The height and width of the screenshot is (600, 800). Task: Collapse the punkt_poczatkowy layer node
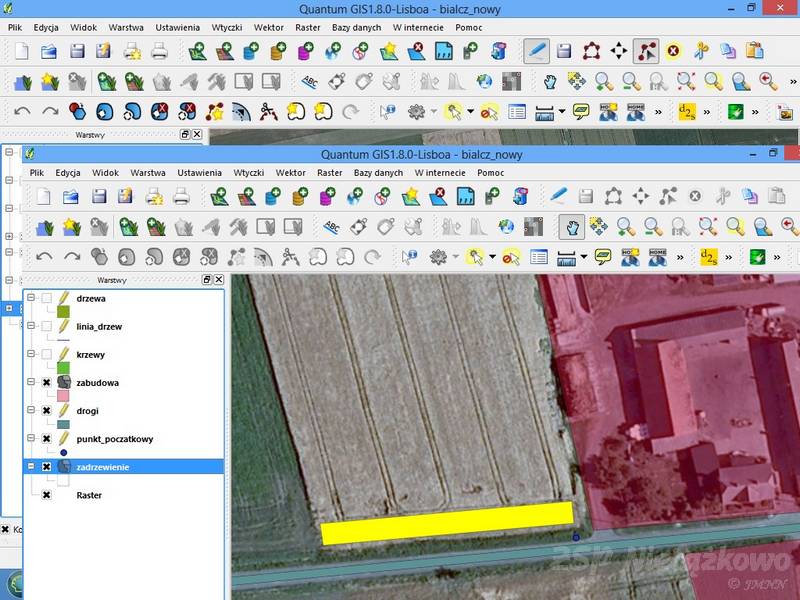[31, 438]
